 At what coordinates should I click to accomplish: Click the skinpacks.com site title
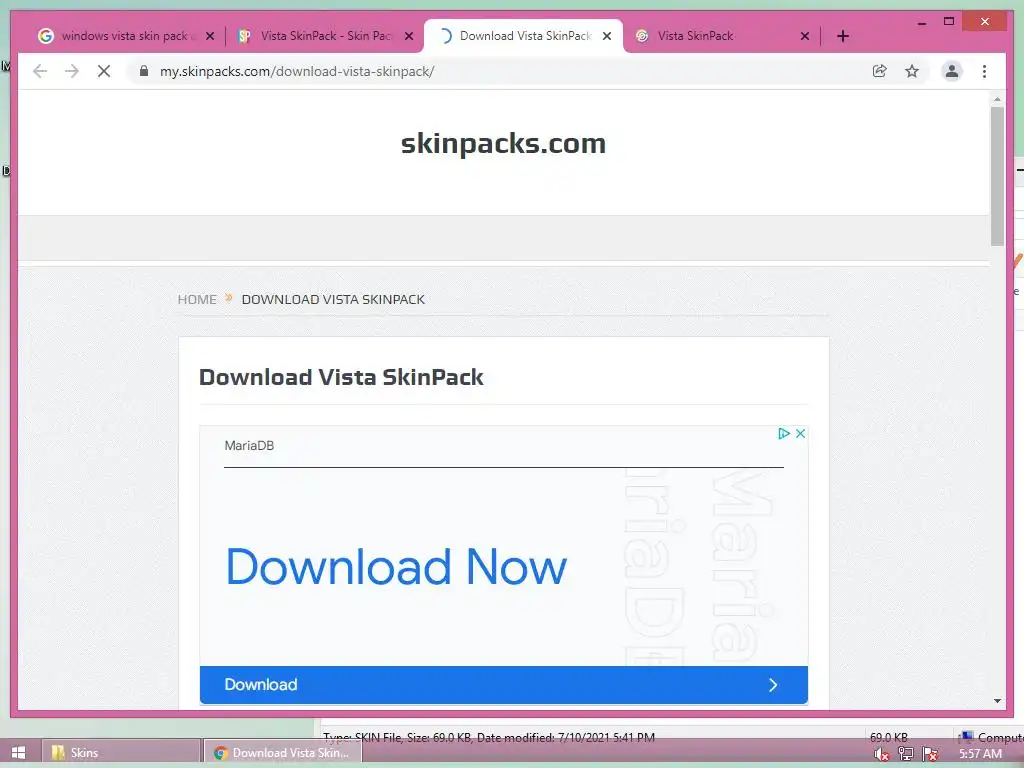pos(504,143)
